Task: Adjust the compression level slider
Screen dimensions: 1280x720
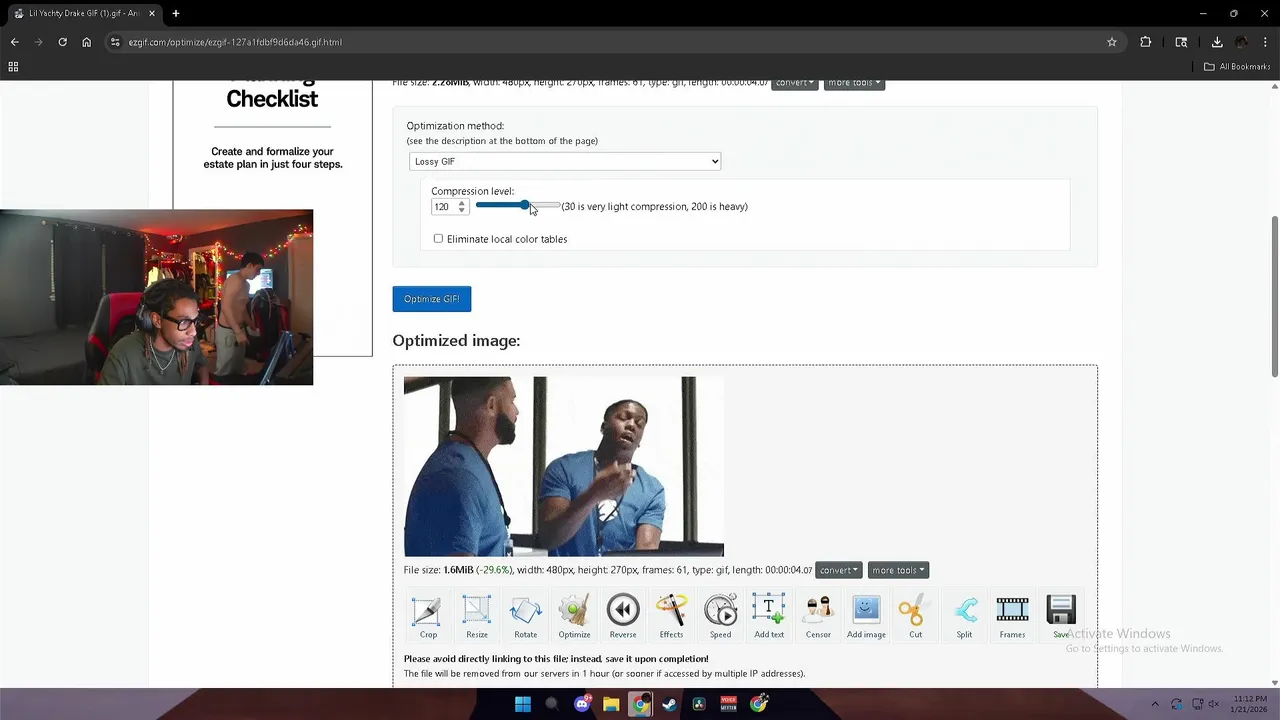Action: pos(518,206)
